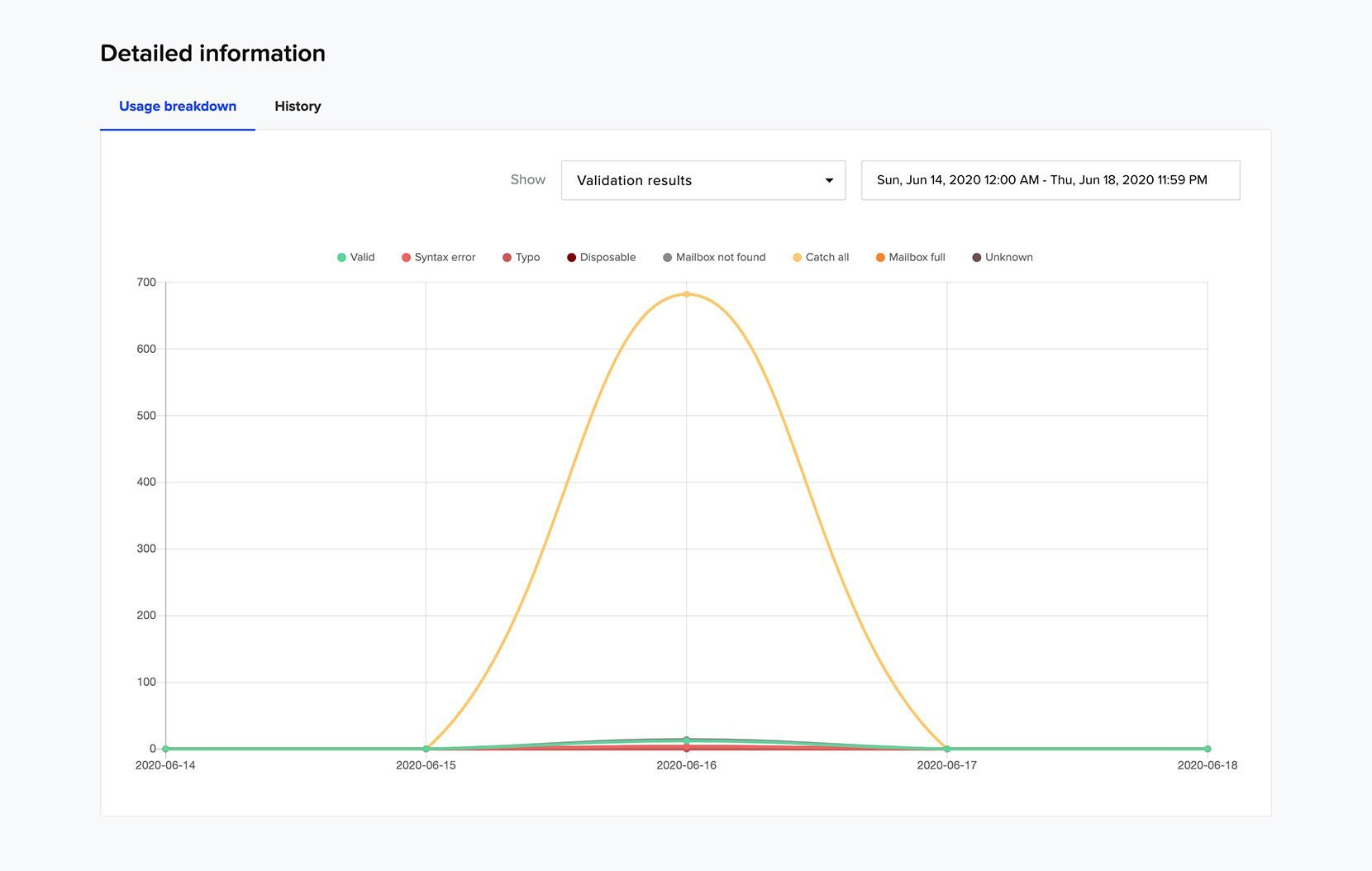The width and height of the screenshot is (1372, 871).
Task: Click the 100 y-axis label
Action: (x=146, y=682)
